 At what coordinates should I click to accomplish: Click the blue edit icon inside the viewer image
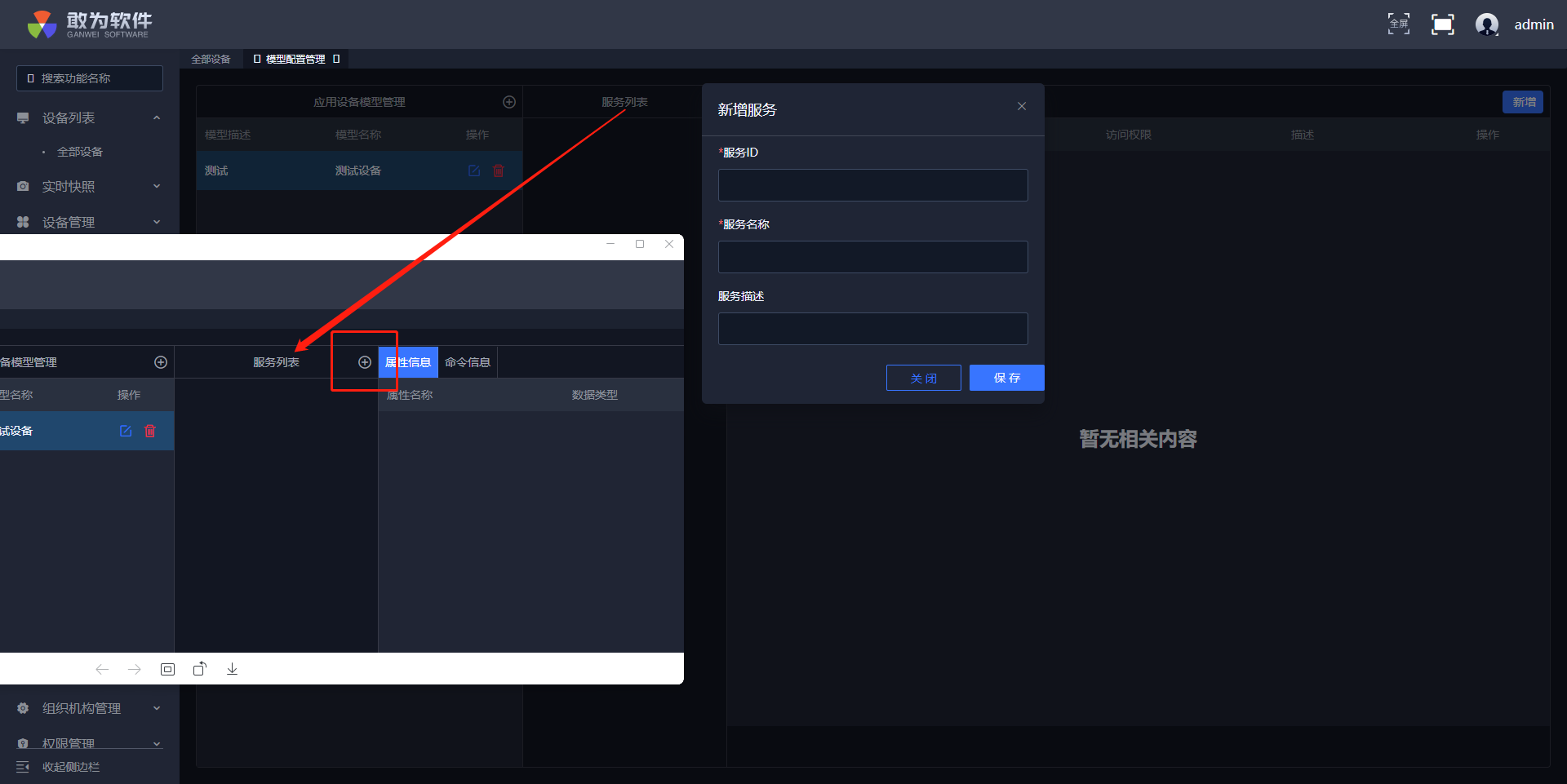pos(126,431)
